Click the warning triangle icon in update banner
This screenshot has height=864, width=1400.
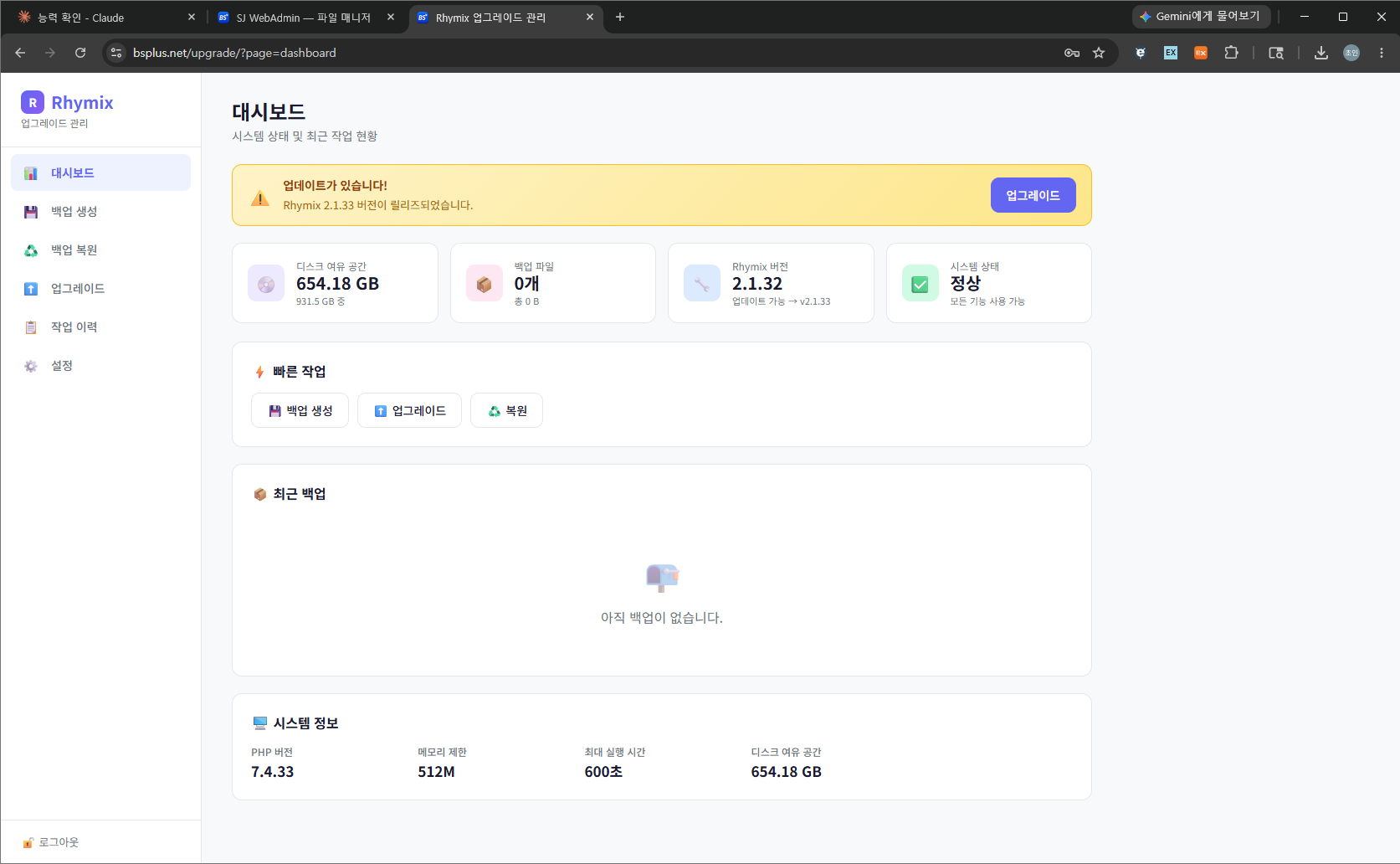point(260,198)
